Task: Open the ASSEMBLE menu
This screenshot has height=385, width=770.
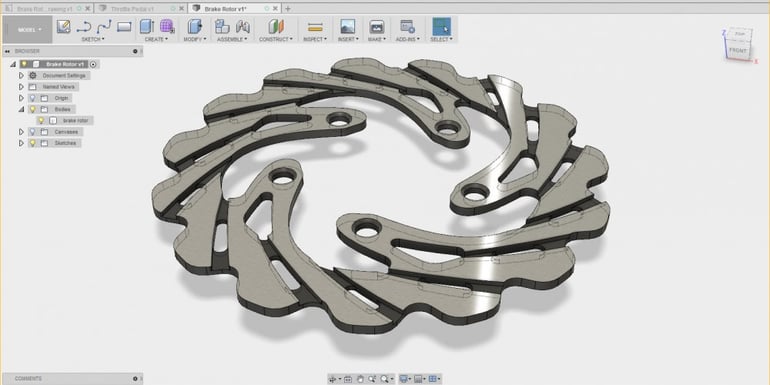Action: [x=232, y=39]
